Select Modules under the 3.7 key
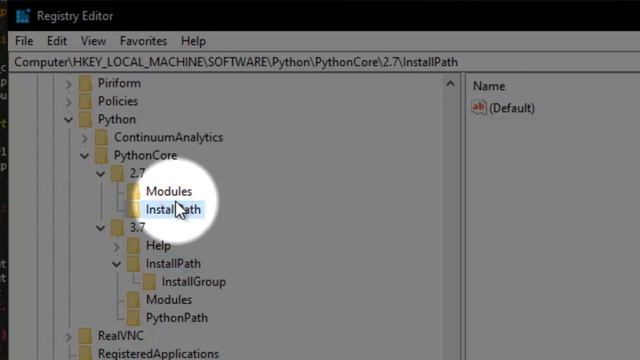The width and height of the screenshot is (640, 360). click(x=169, y=300)
